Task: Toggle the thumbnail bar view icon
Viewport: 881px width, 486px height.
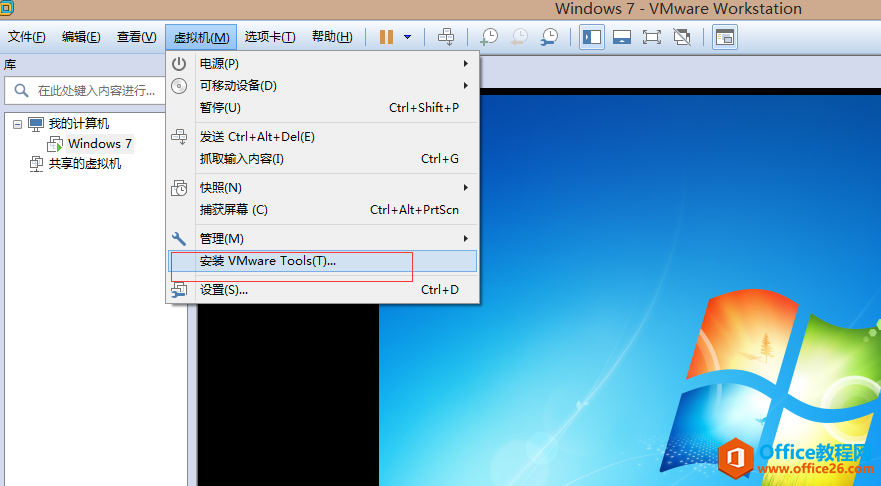Action: point(621,37)
